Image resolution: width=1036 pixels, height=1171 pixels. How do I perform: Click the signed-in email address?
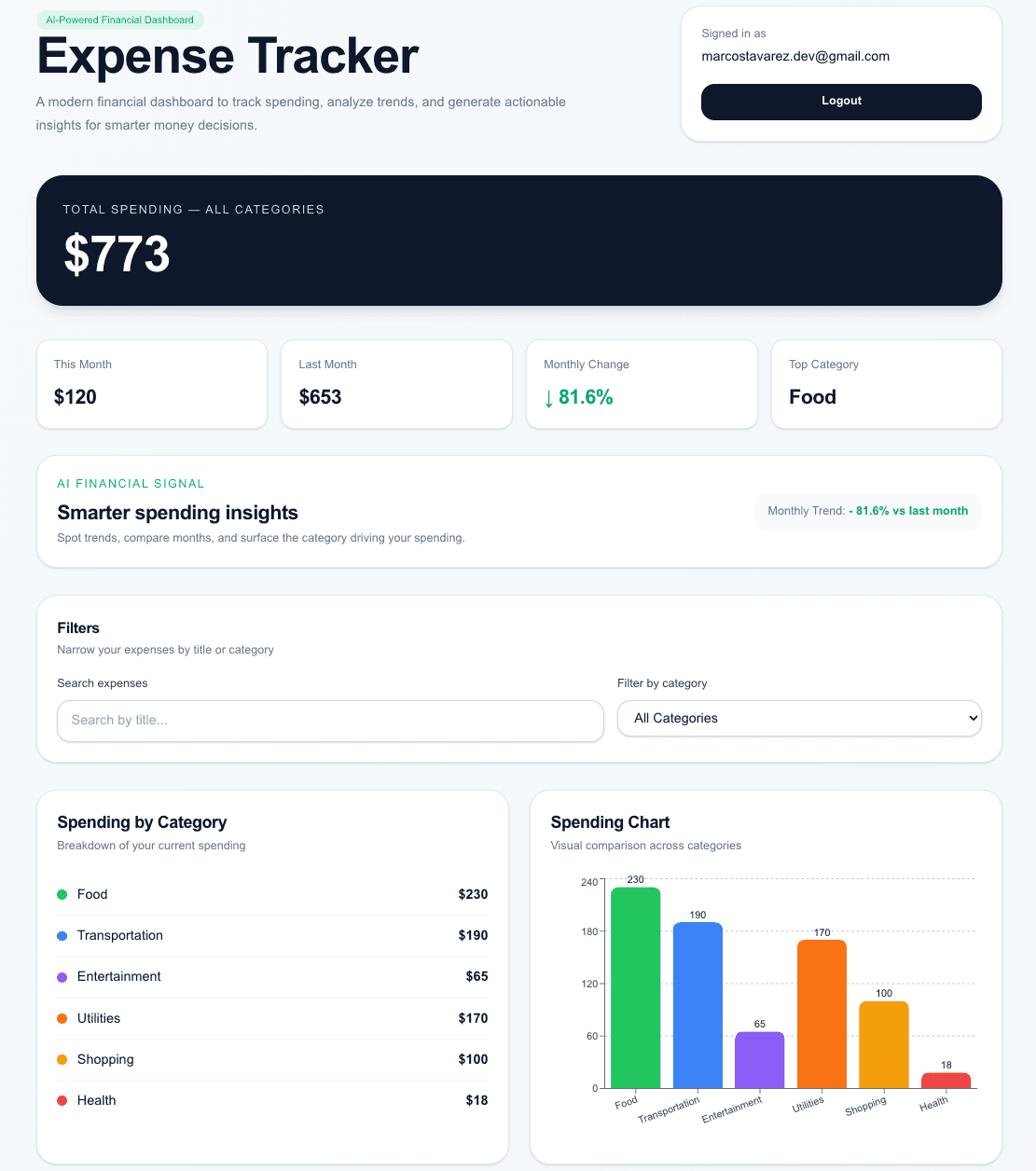(x=795, y=56)
